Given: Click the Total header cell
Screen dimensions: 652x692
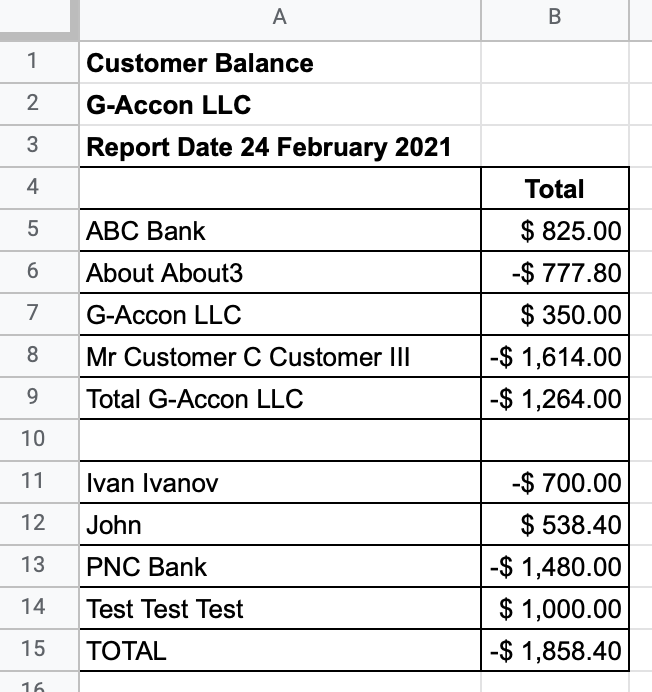Looking at the screenshot, I should tap(555, 188).
